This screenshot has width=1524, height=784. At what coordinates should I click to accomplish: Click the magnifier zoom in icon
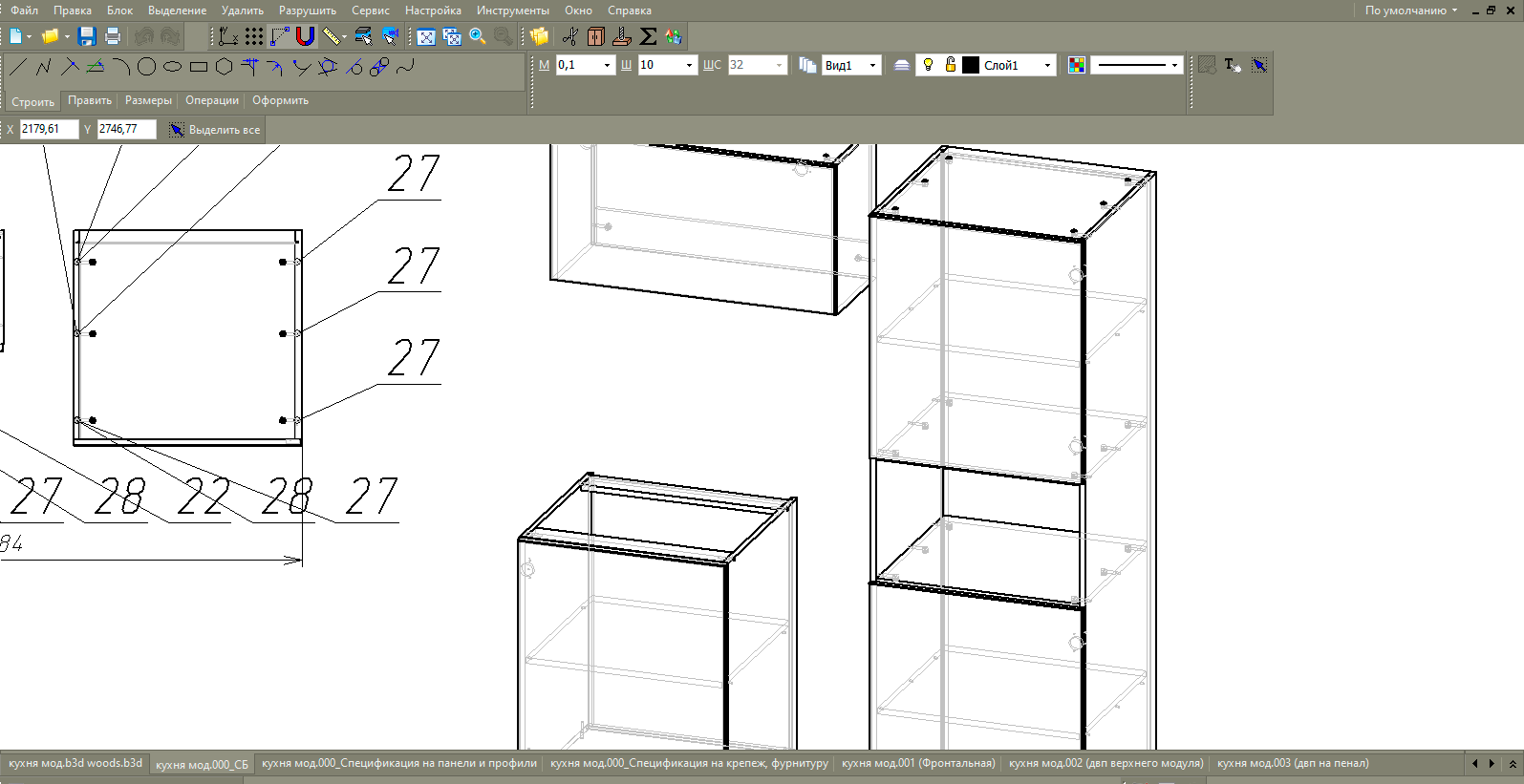pyautogui.click(x=478, y=36)
